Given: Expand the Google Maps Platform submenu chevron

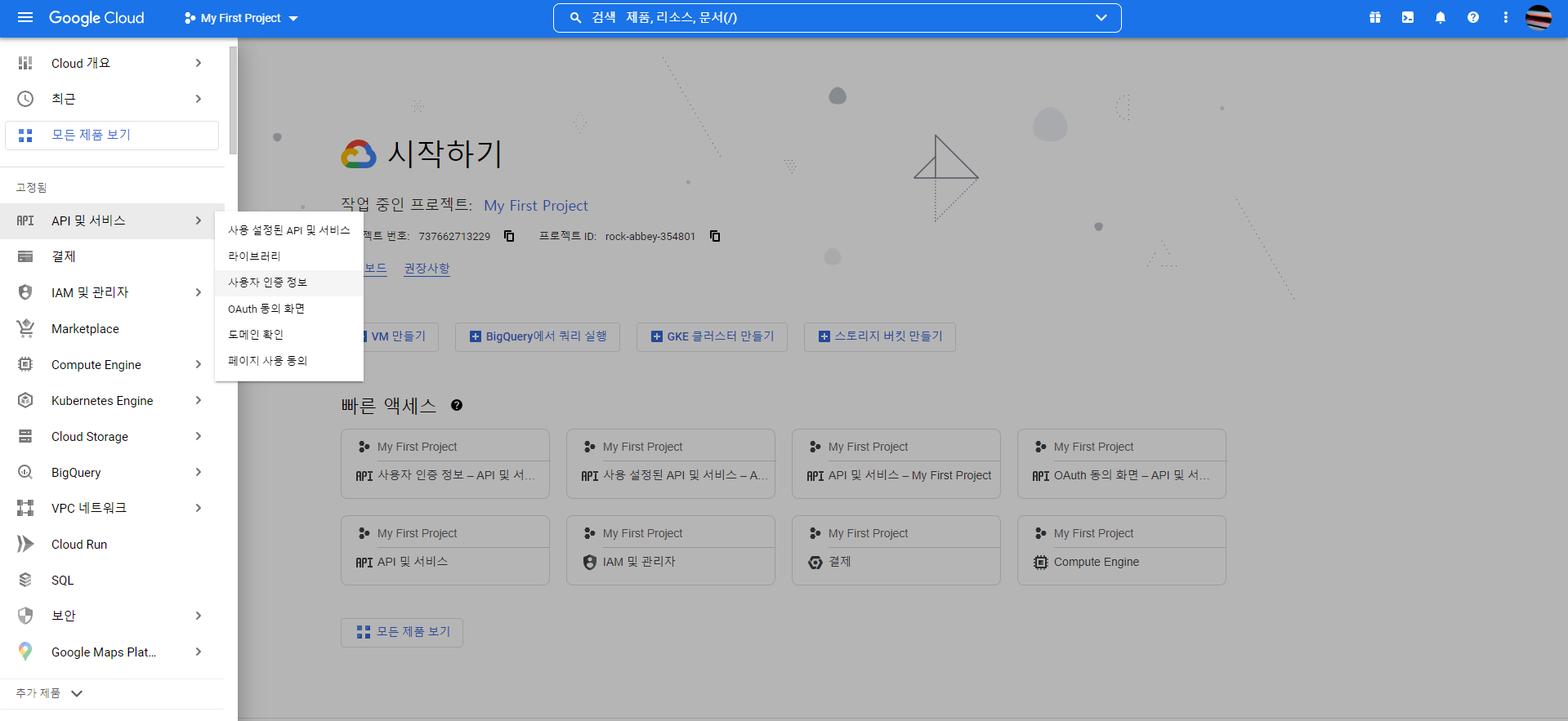Looking at the screenshot, I should [199, 652].
